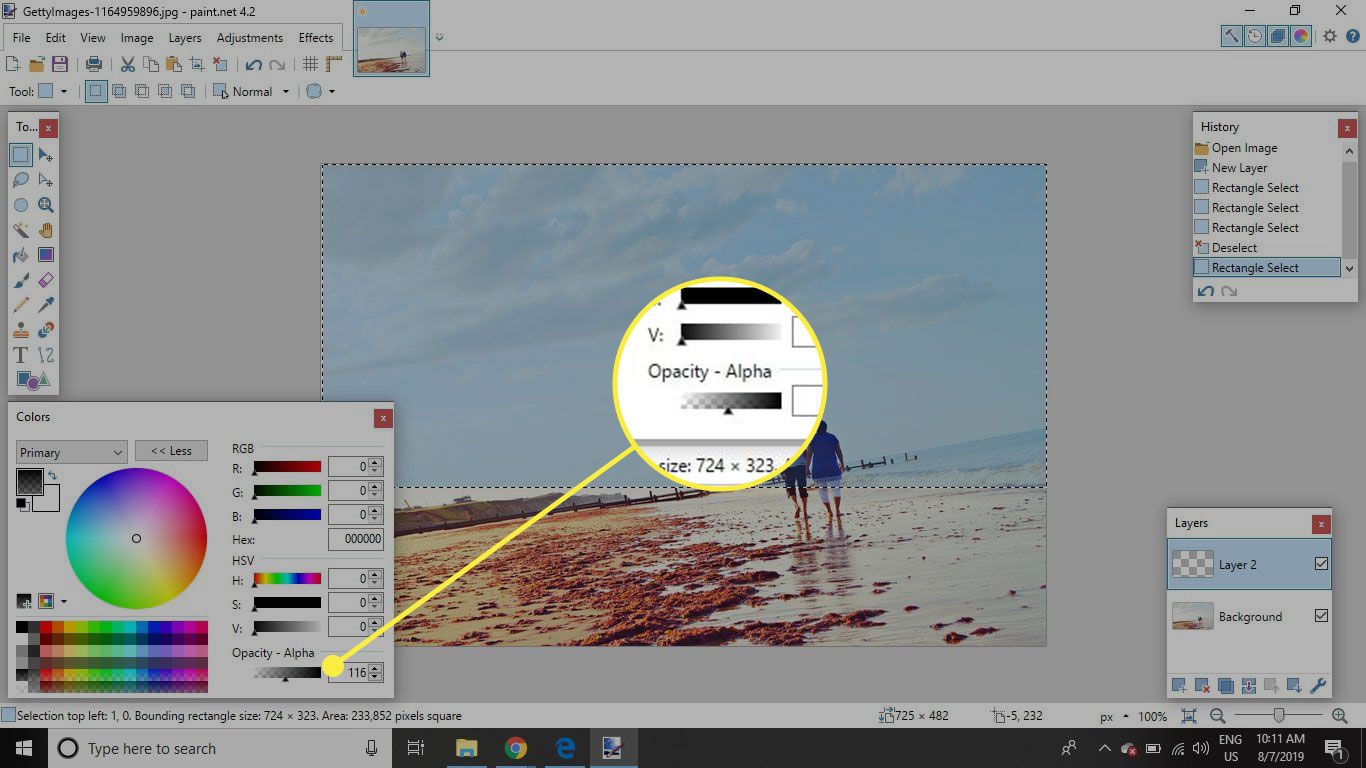Screen dimensions: 1366x768
Task: Open the Primary color dropdown
Action: pos(71,452)
